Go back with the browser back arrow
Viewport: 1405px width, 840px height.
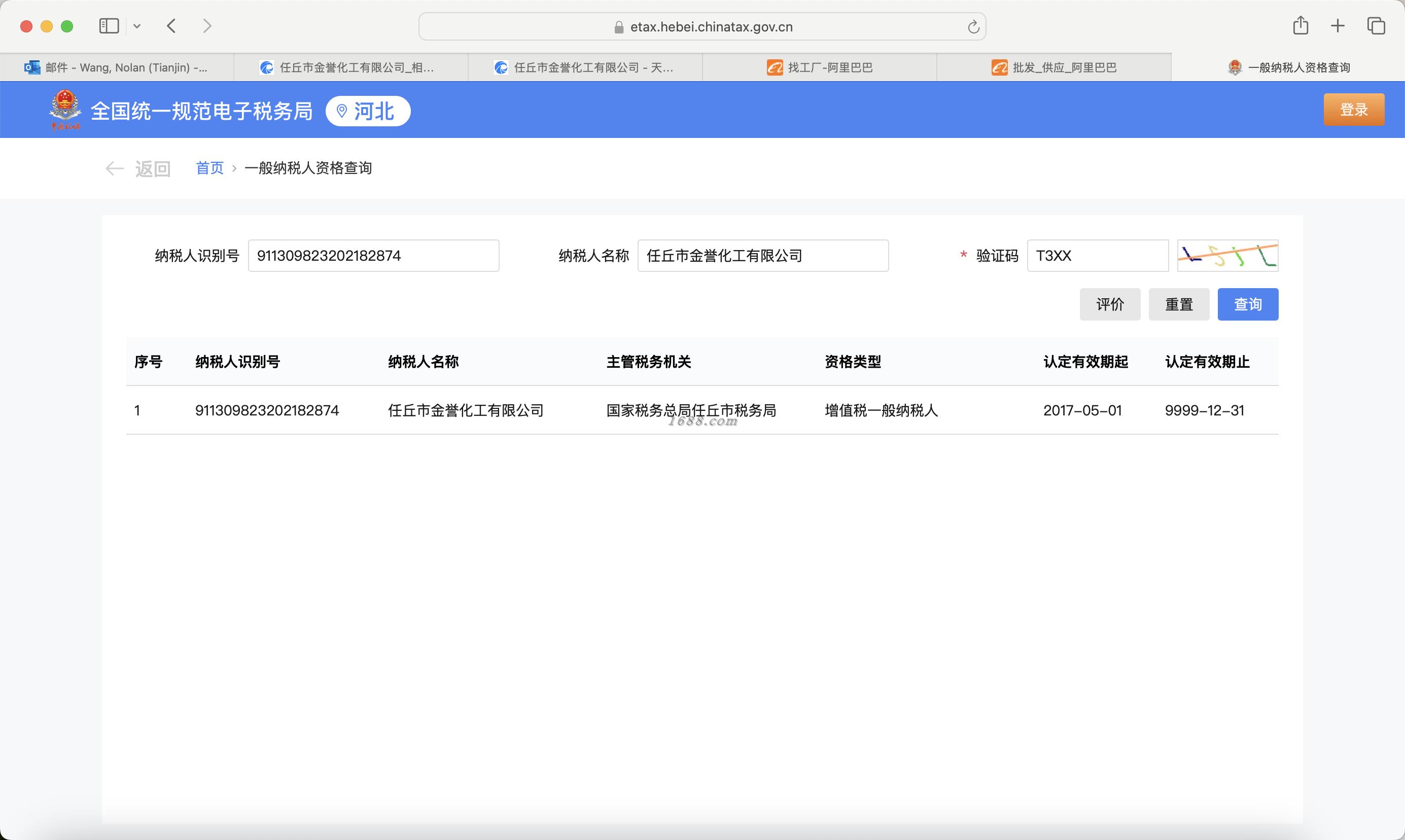171,26
